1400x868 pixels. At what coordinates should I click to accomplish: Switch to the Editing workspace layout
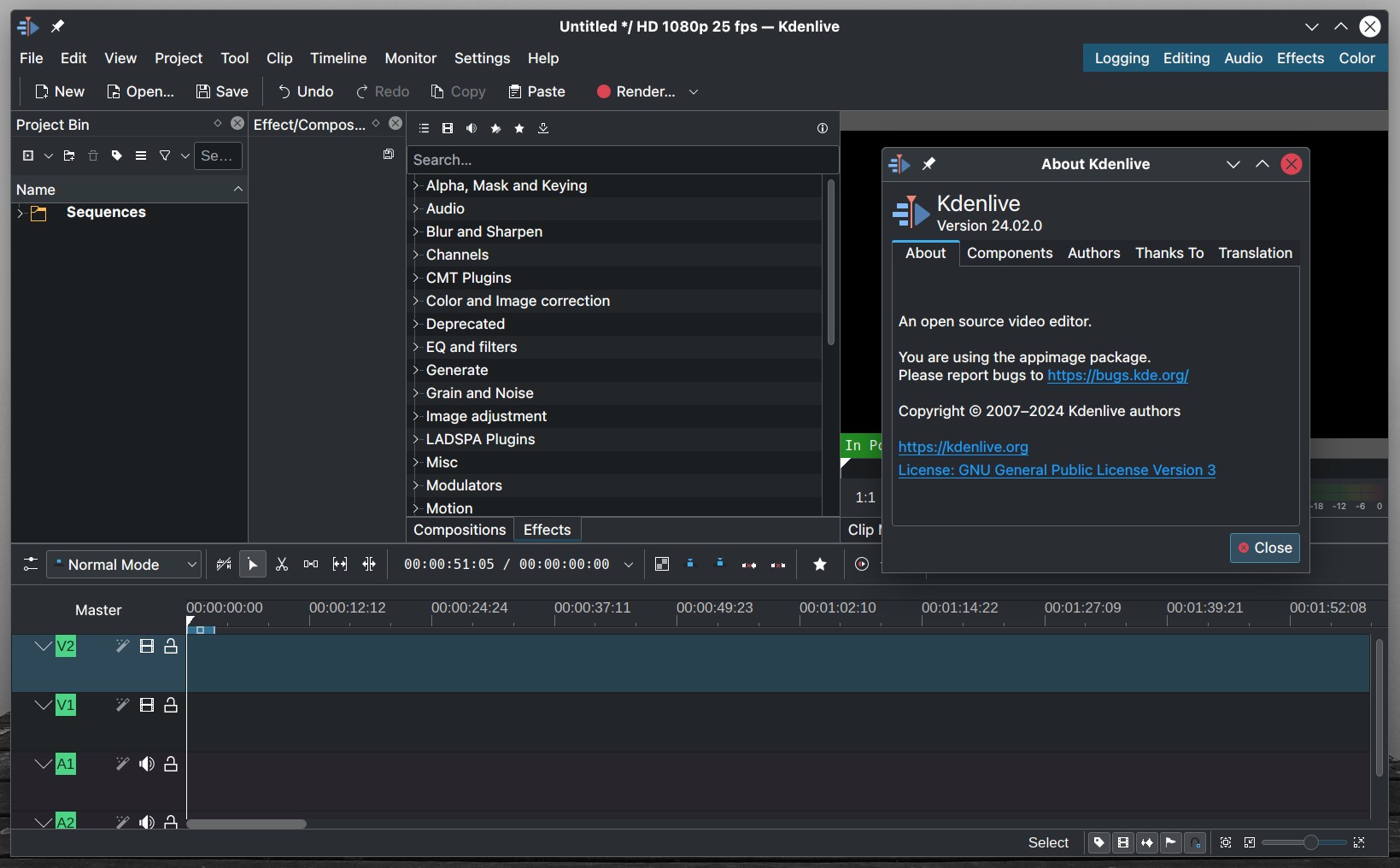(1186, 58)
